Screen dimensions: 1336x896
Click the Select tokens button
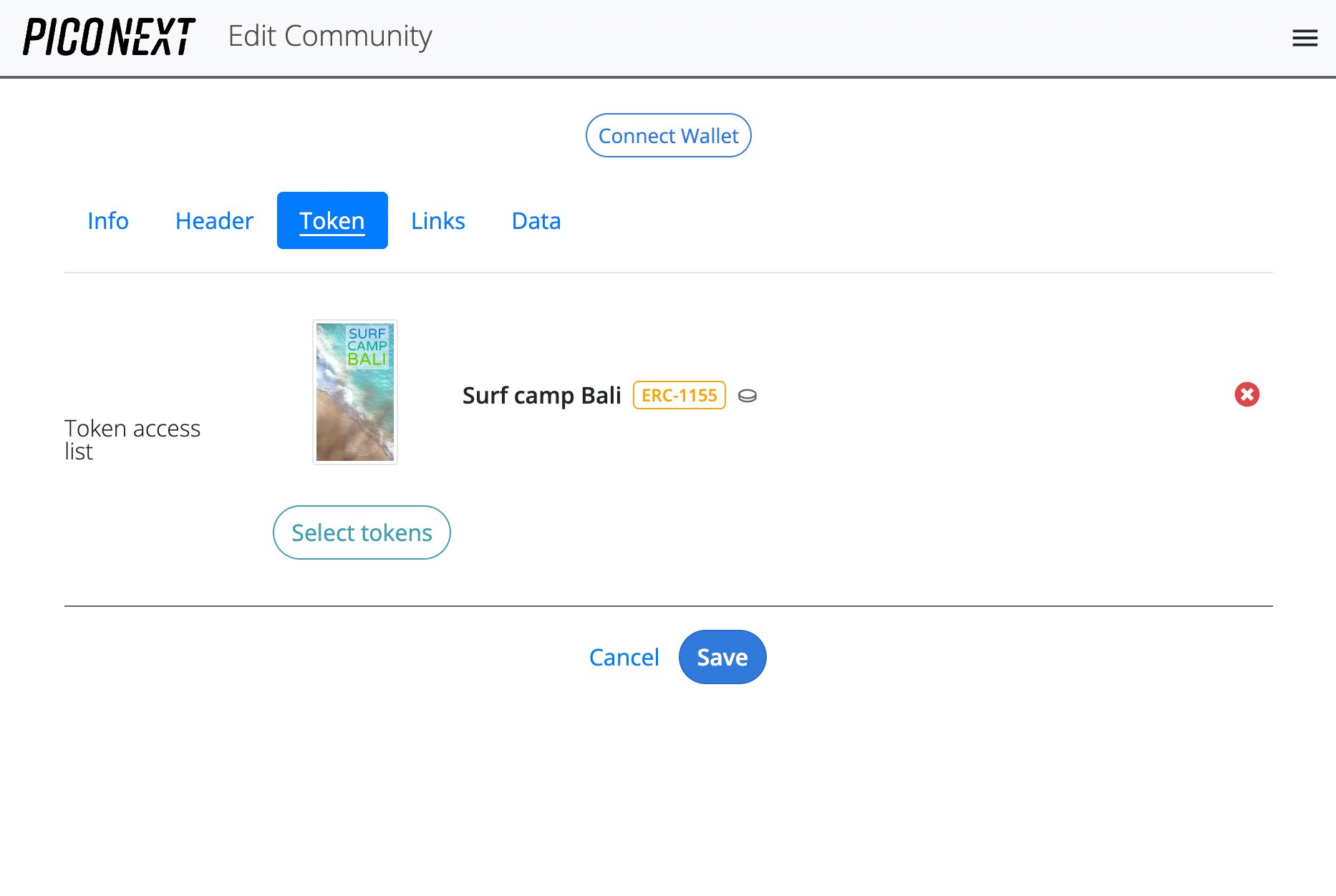[x=362, y=532]
